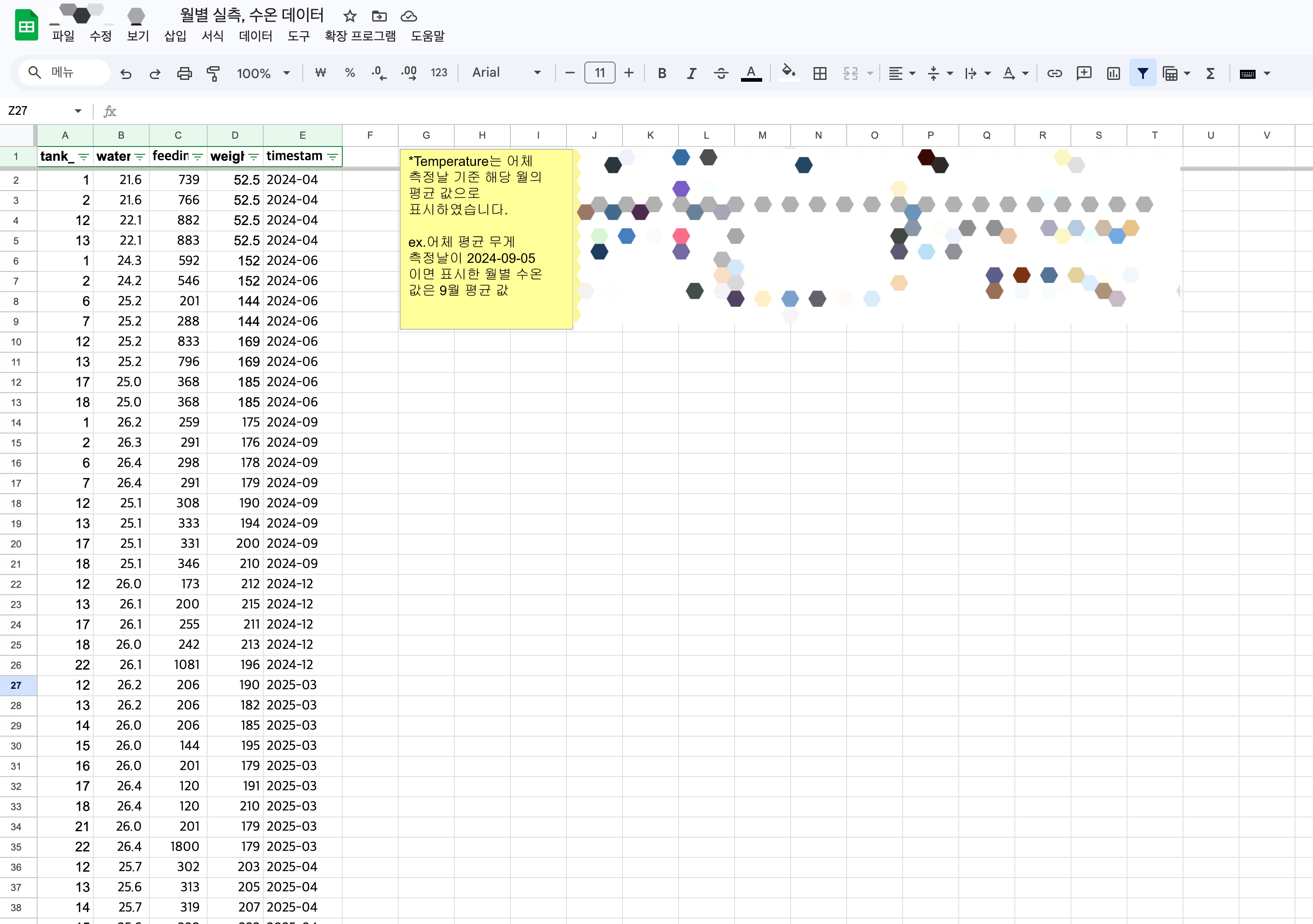Star the document title

(x=350, y=16)
